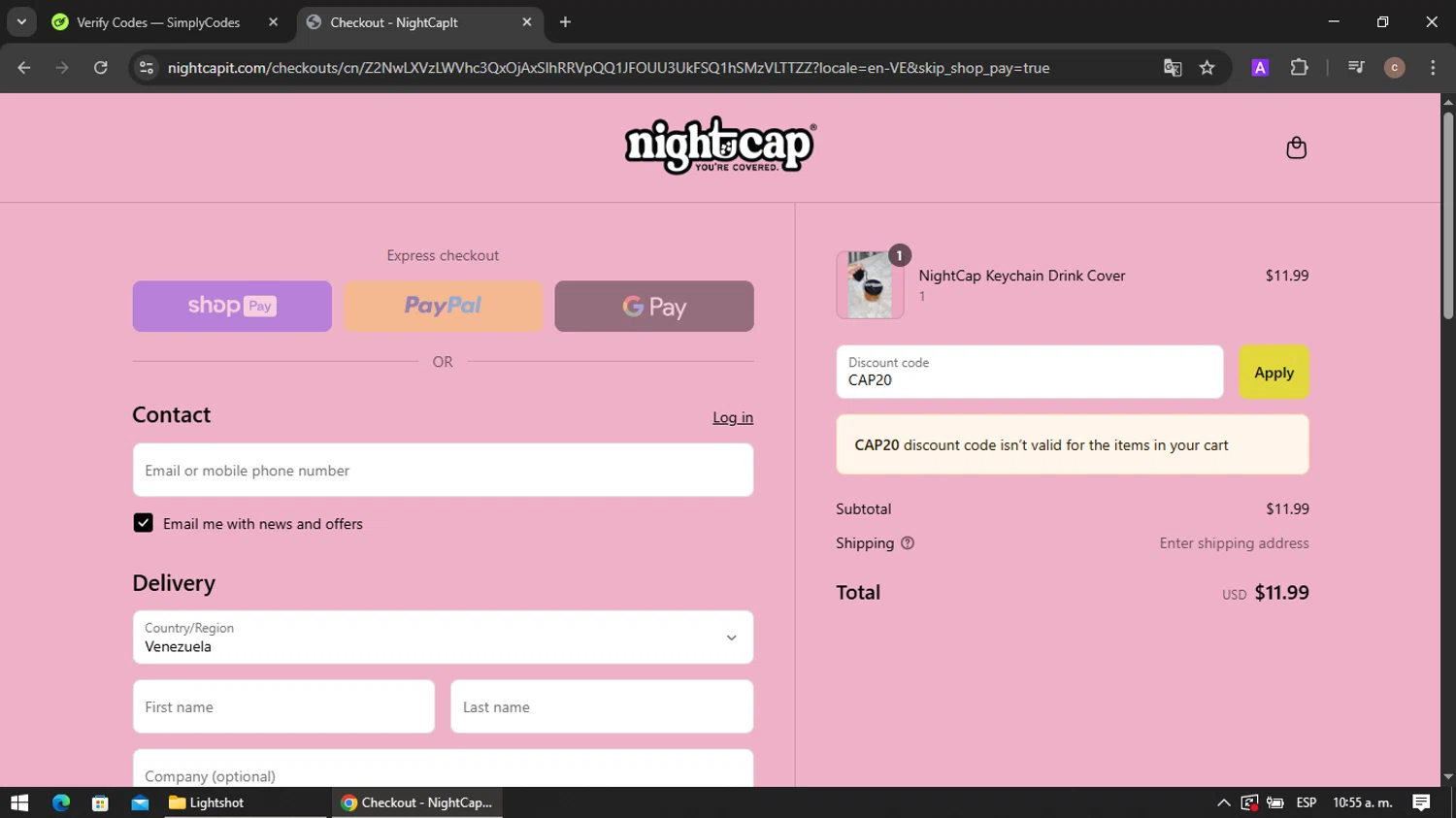The width and height of the screenshot is (1456, 818).
Task: Open the Extensions puzzle icon
Action: pyautogui.click(x=1299, y=68)
